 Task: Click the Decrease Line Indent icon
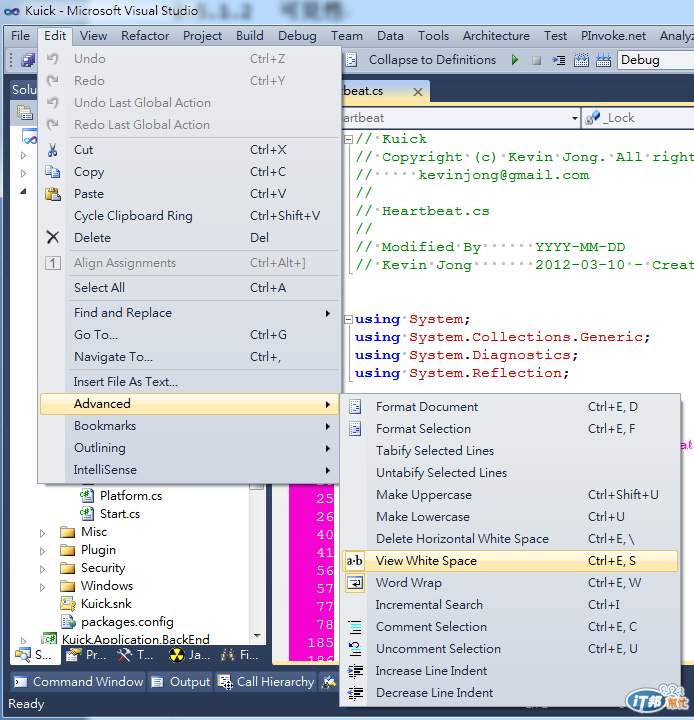tap(355, 693)
